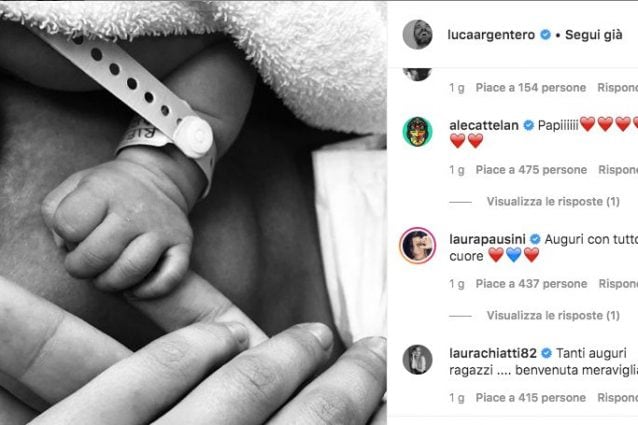This screenshot has height=425, width=638.
Task: Open lucaargentero profile avatar
Action: point(417,35)
